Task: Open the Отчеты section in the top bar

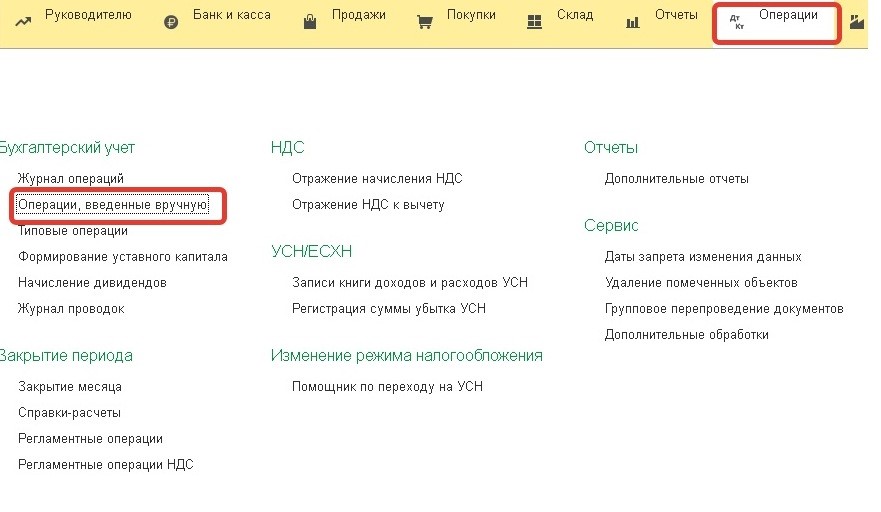Action: click(x=676, y=15)
